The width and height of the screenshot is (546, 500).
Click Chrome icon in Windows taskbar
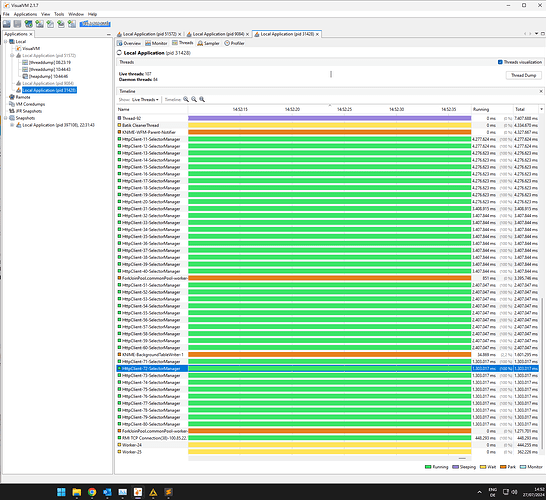[x=92, y=492]
